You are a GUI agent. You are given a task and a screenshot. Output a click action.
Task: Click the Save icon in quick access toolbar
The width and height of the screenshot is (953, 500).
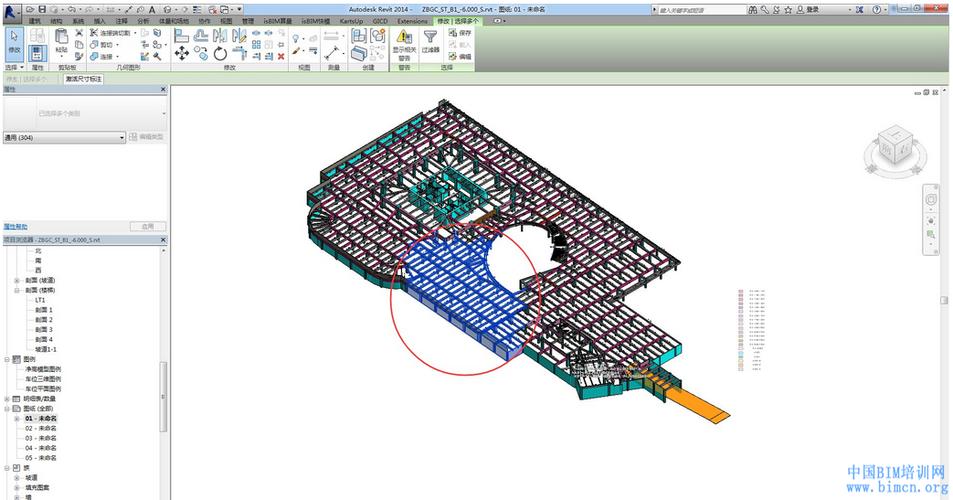pos(43,10)
